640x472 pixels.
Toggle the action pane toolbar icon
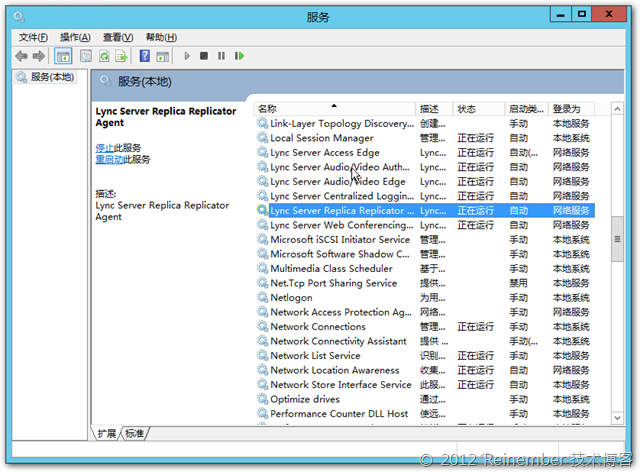pyautogui.click(x=162, y=56)
